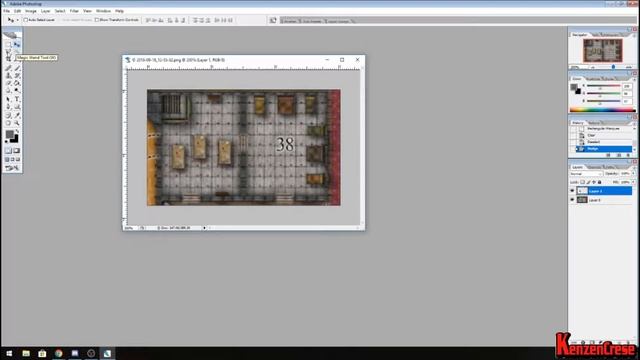Switch to the Swatches tab
Screen dimensions: 640x360
[x=593, y=78]
